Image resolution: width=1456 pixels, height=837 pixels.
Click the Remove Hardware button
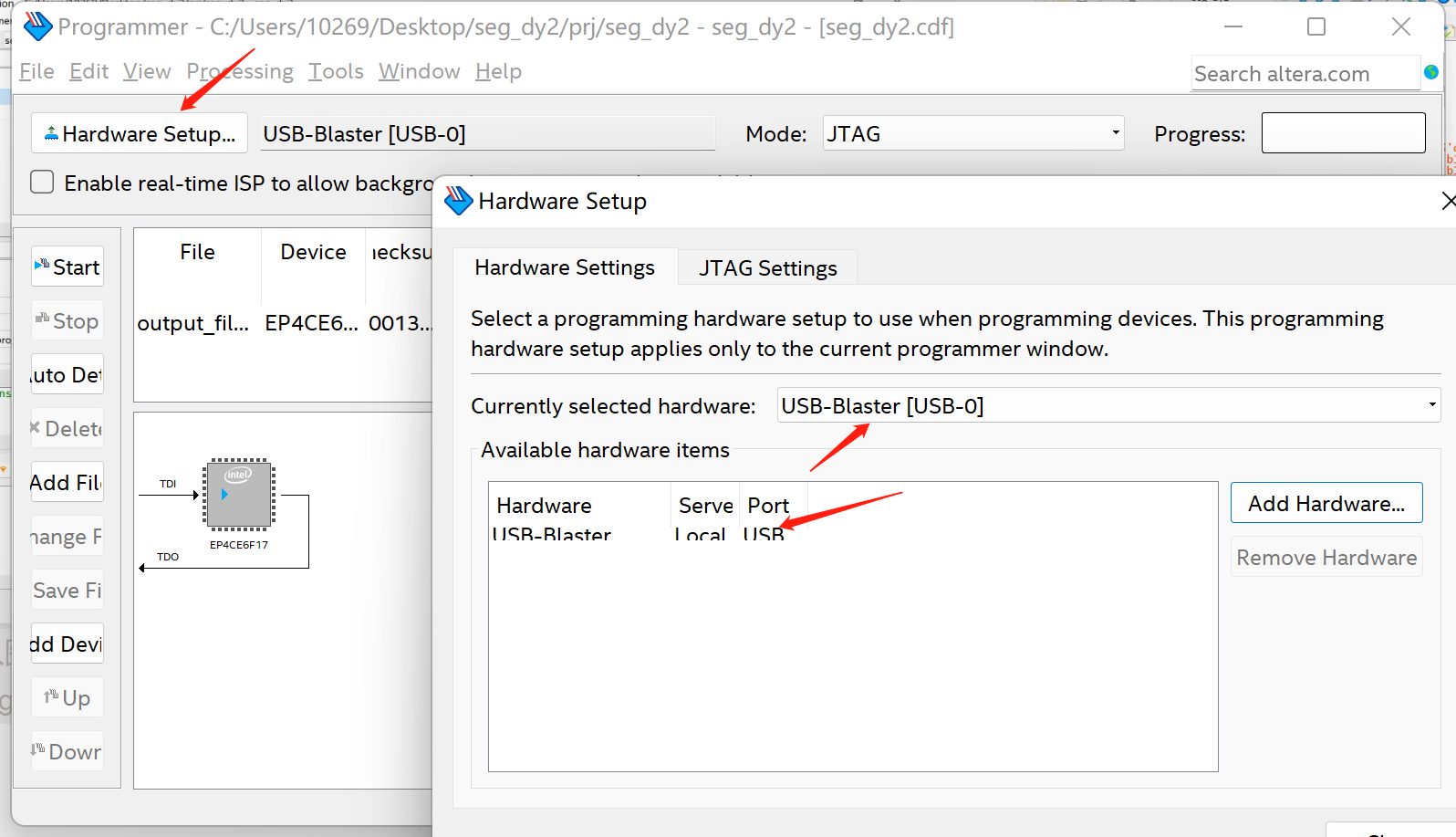coord(1326,557)
